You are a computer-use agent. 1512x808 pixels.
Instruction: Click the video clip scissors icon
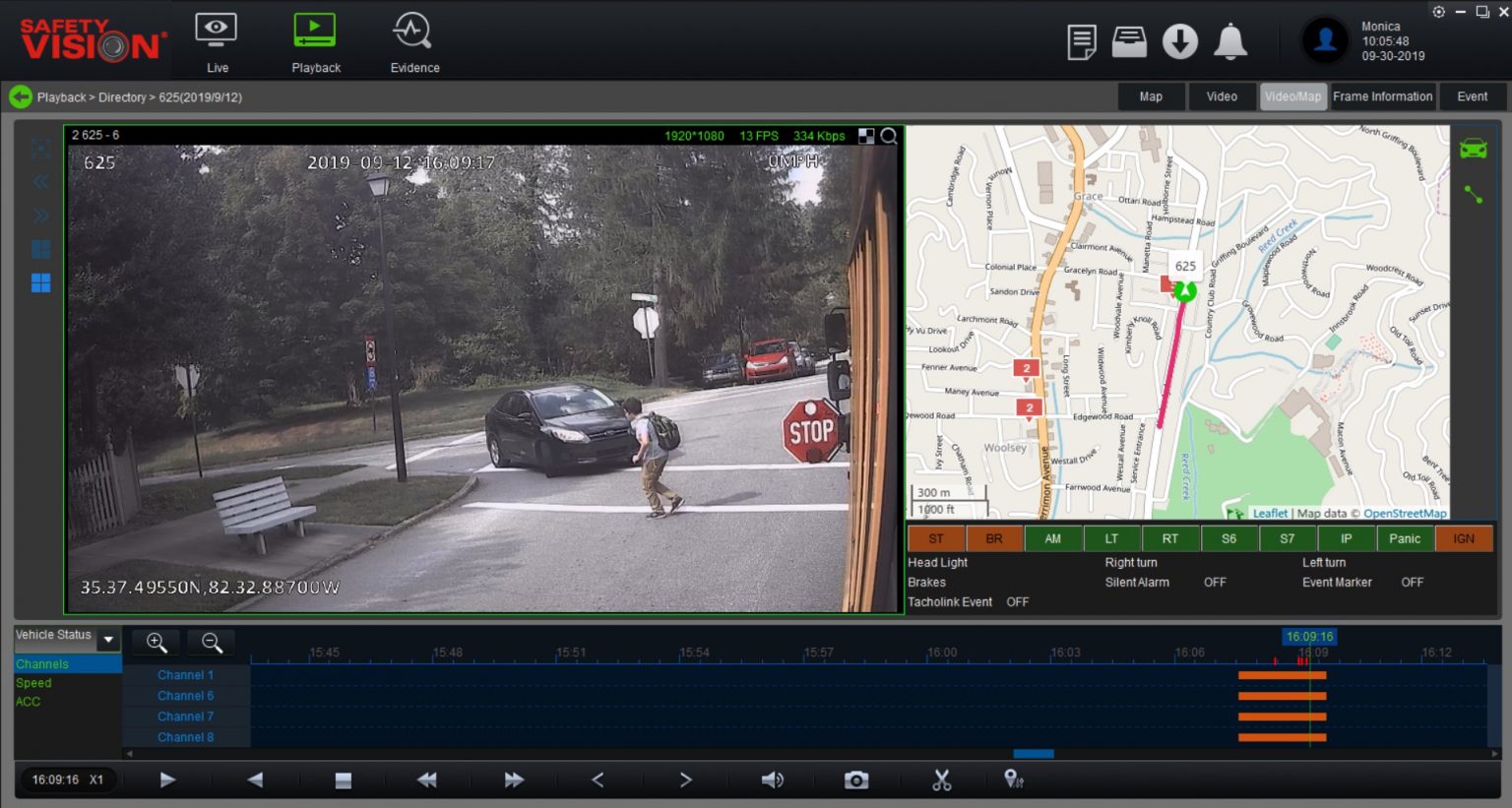(x=941, y=778)
